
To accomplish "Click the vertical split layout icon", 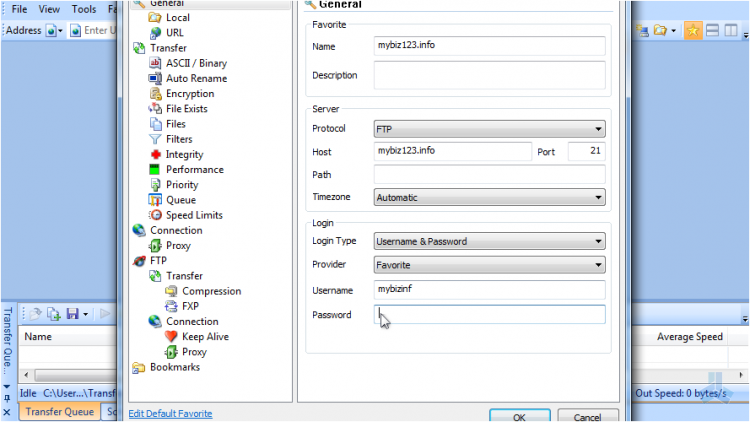I will [731, 31].
